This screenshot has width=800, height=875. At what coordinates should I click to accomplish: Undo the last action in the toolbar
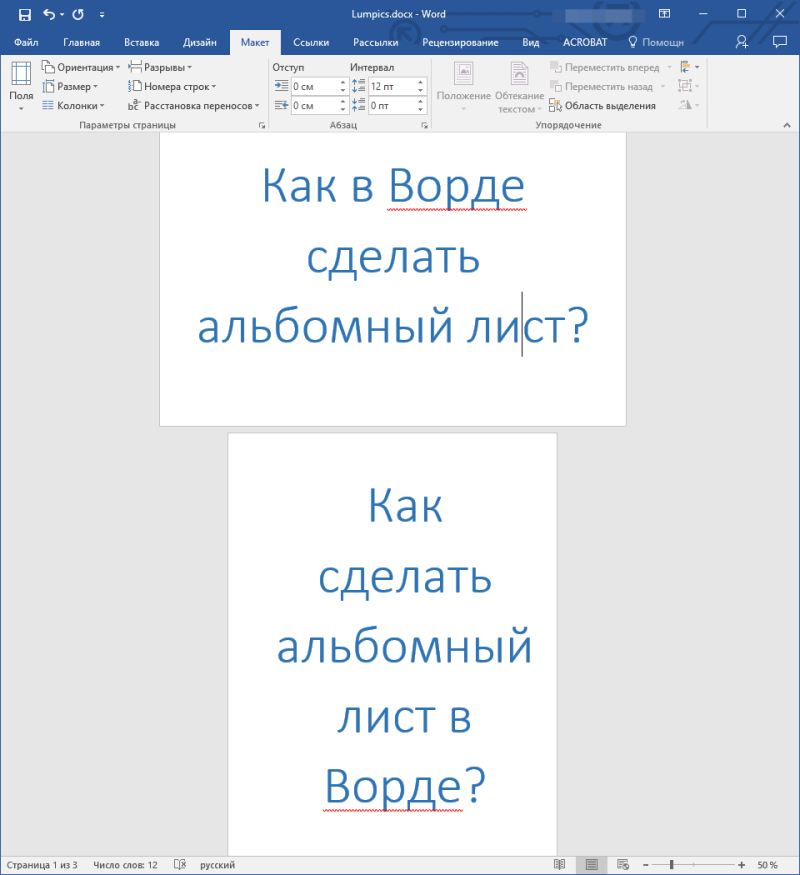49,15
